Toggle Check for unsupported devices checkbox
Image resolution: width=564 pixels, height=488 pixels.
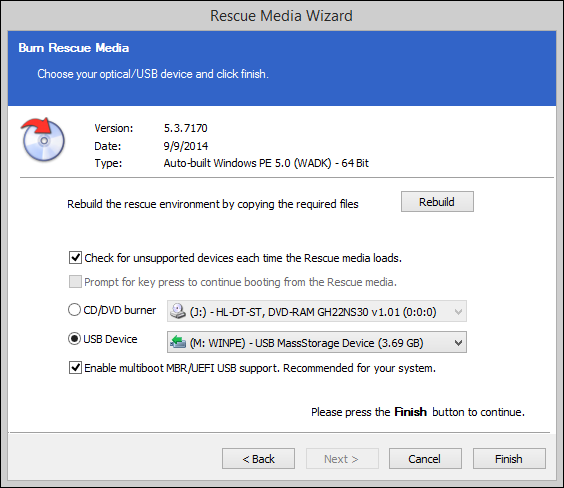(x=75, y=258)
